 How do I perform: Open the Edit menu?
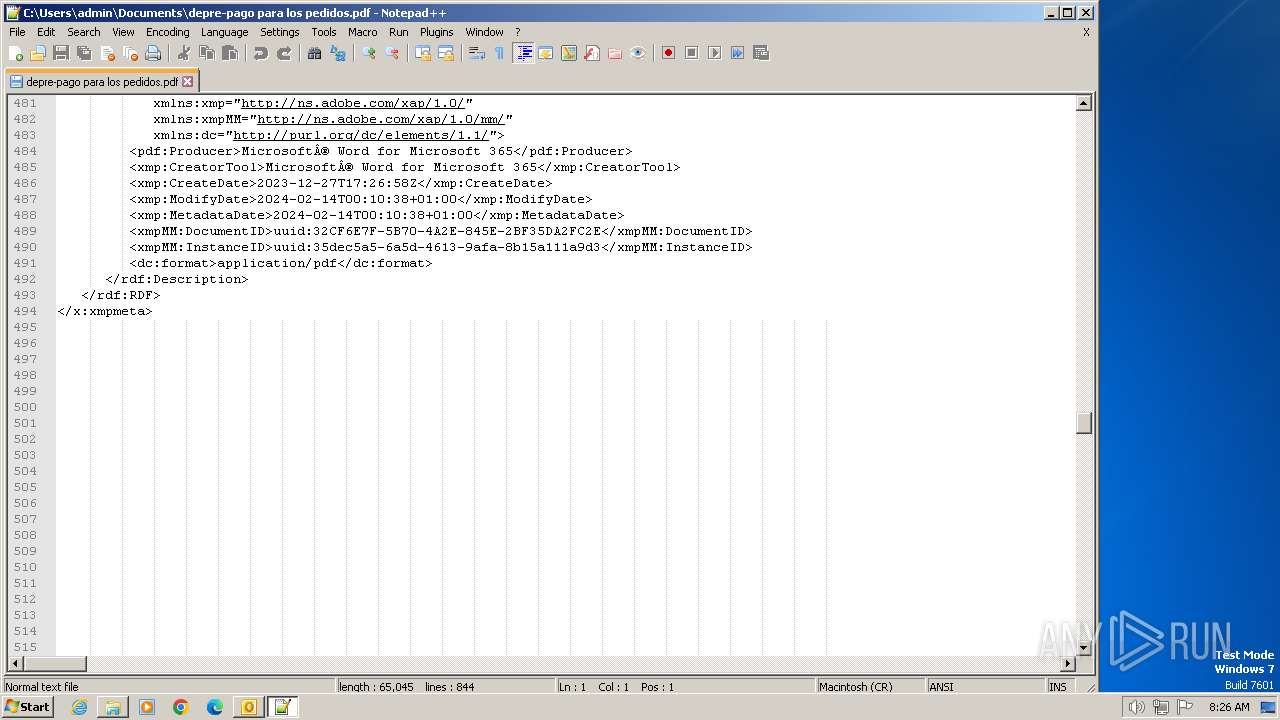click(x=46, y=32)
